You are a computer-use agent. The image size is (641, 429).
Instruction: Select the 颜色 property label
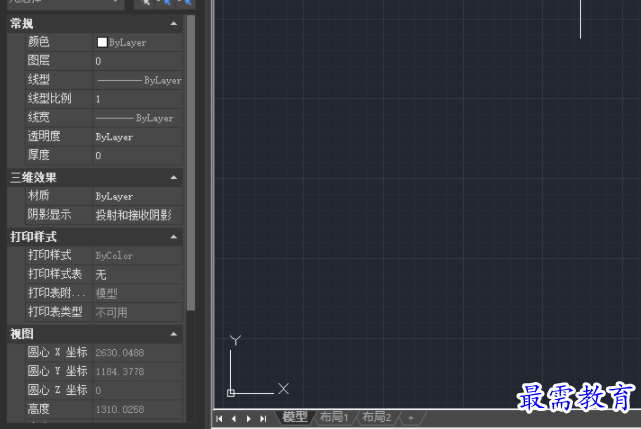(x=38, y=42)
